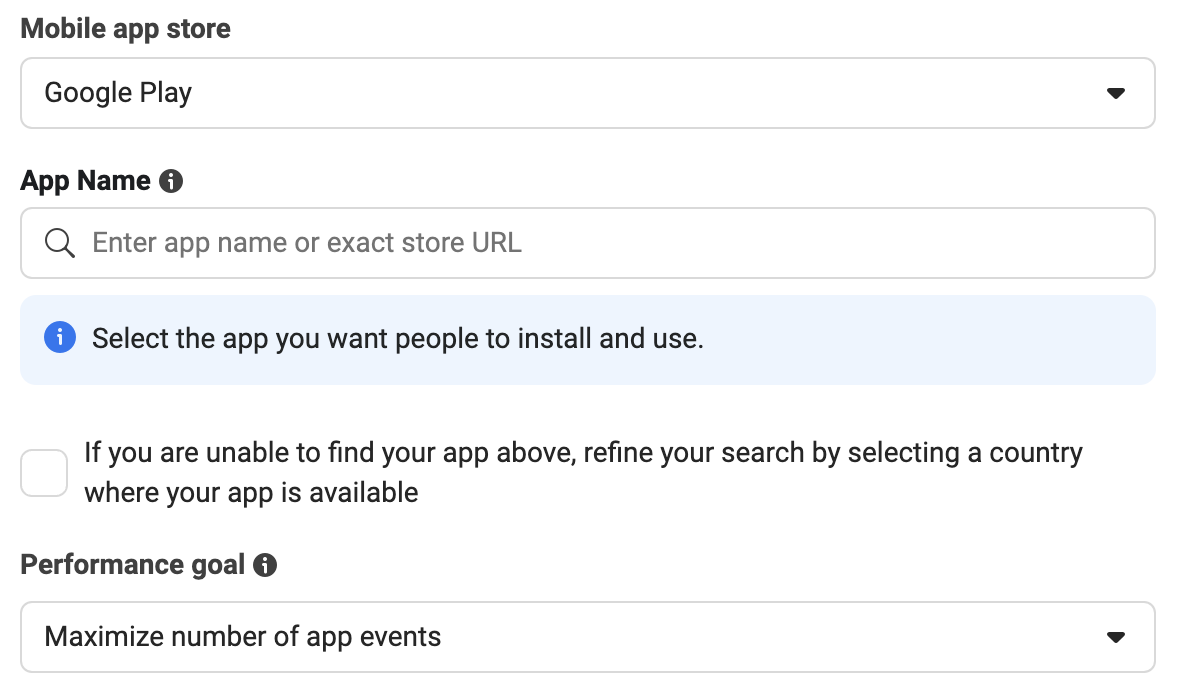
Task: Click the 'Mobile app store' label
Action: (125, 29)
